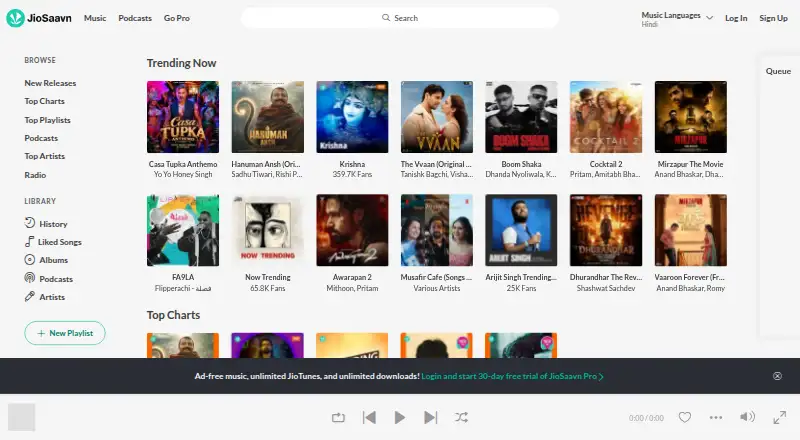Open the Now Trending playlist cover
Image resolution: width=800 pixels, height=440 pixels.
[267, 230]
